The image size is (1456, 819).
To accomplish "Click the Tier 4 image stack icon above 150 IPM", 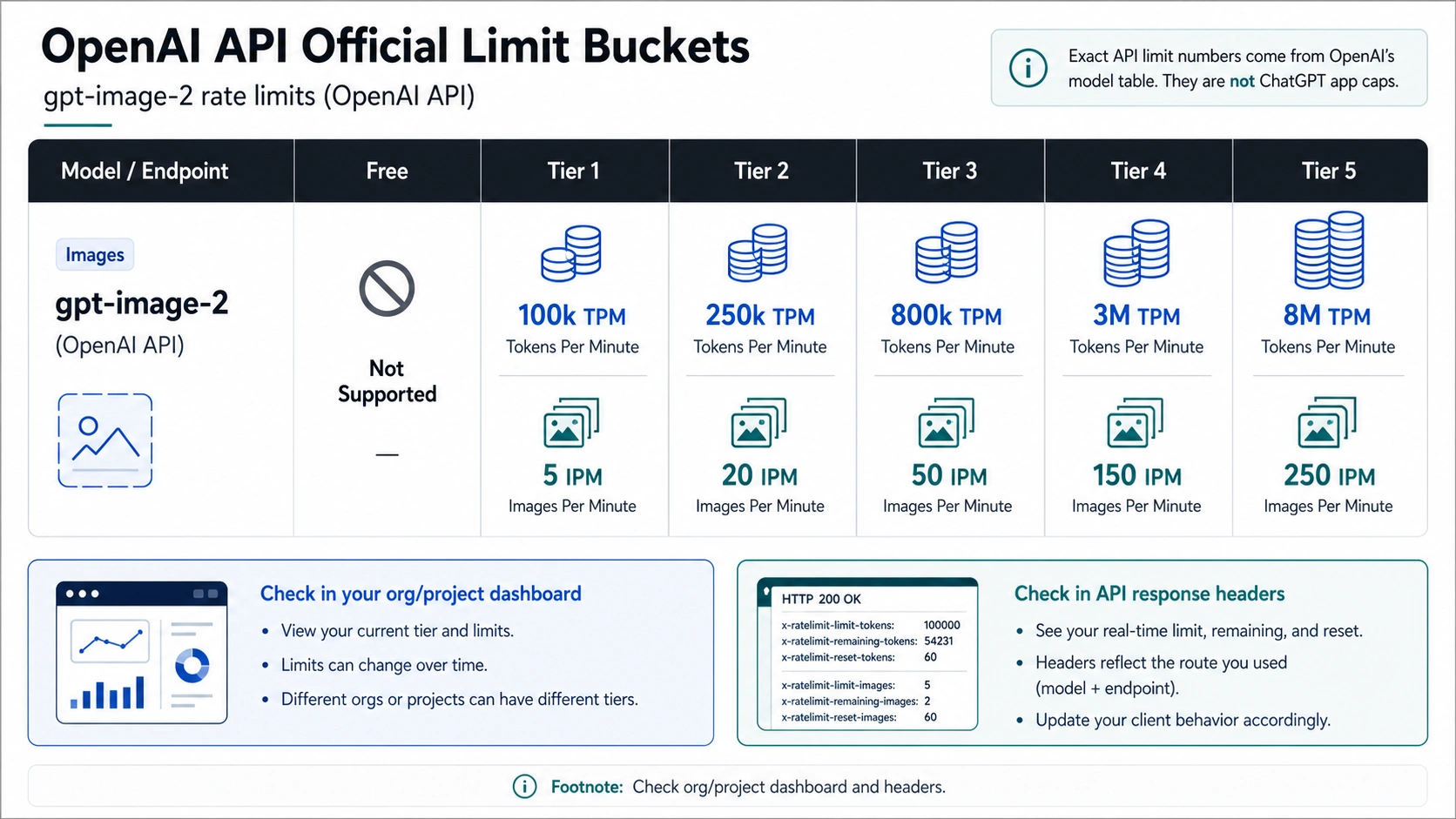I will coord(1136,423).
